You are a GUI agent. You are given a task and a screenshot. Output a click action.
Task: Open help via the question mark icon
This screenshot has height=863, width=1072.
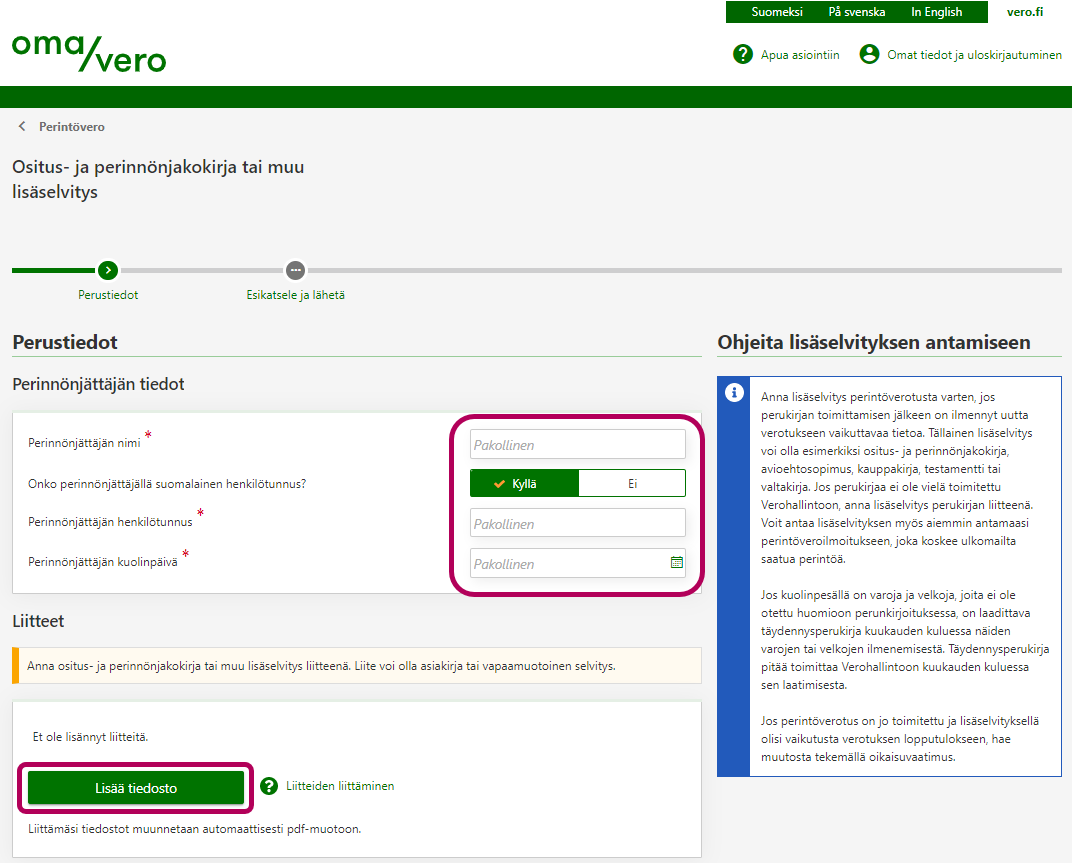[x=742, y=54]
